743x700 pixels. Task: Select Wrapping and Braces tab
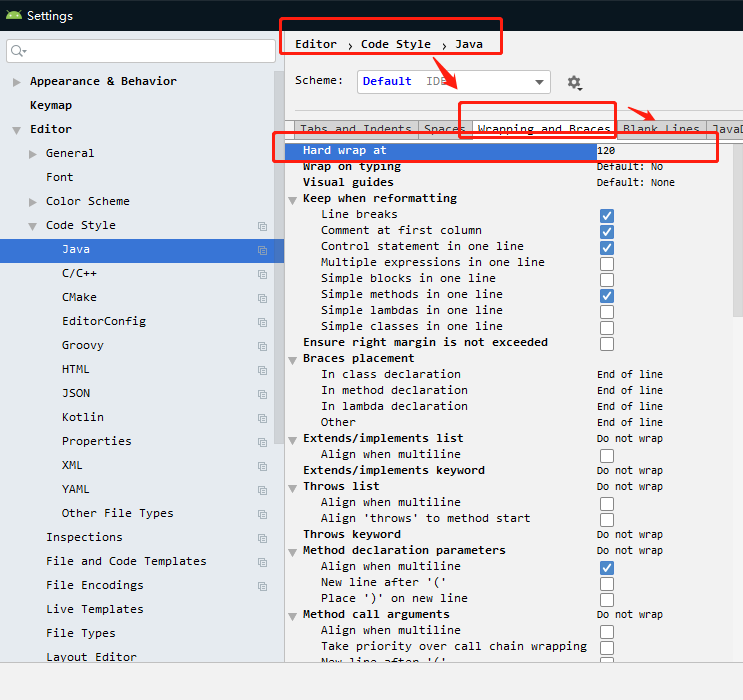tap(544, 129)
